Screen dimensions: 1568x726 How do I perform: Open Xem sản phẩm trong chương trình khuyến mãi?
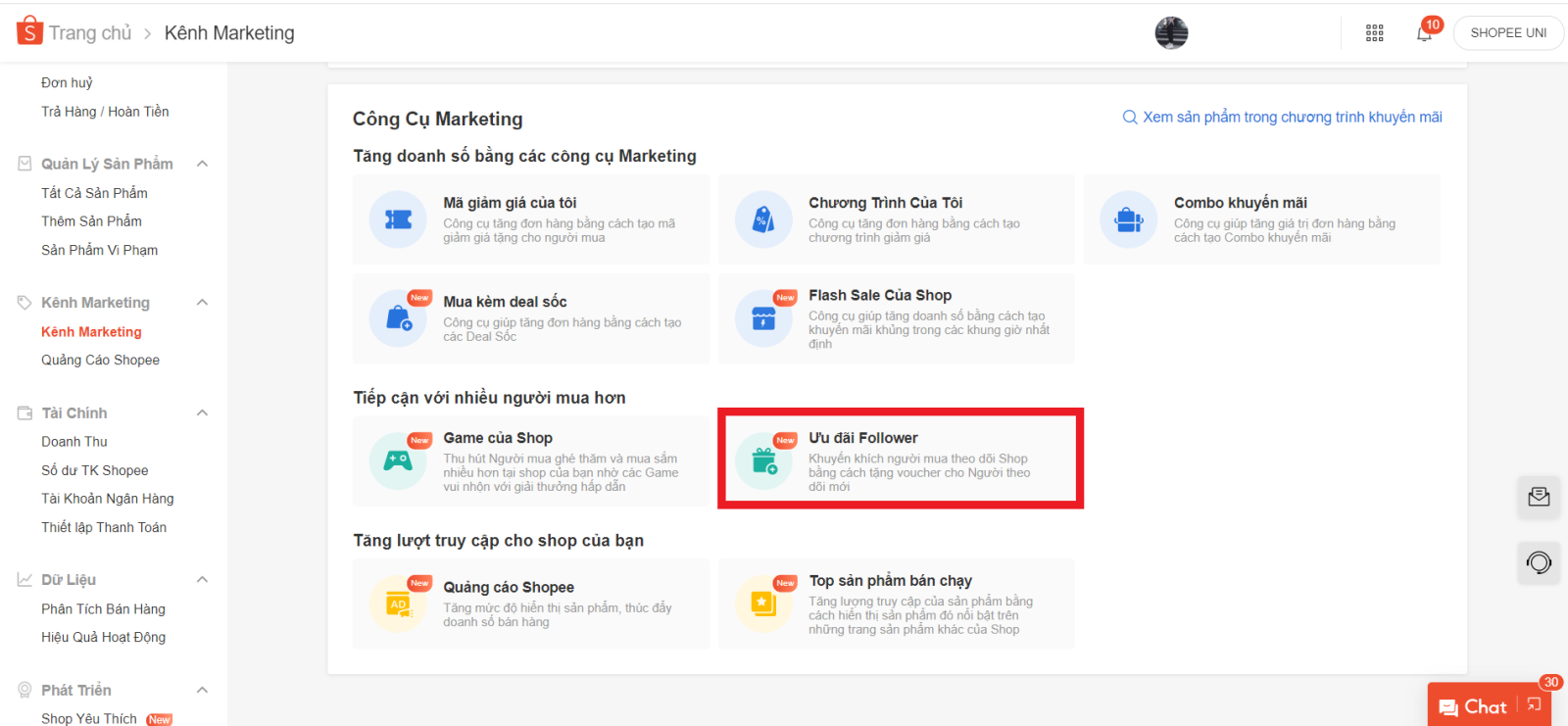[1282, 118]
